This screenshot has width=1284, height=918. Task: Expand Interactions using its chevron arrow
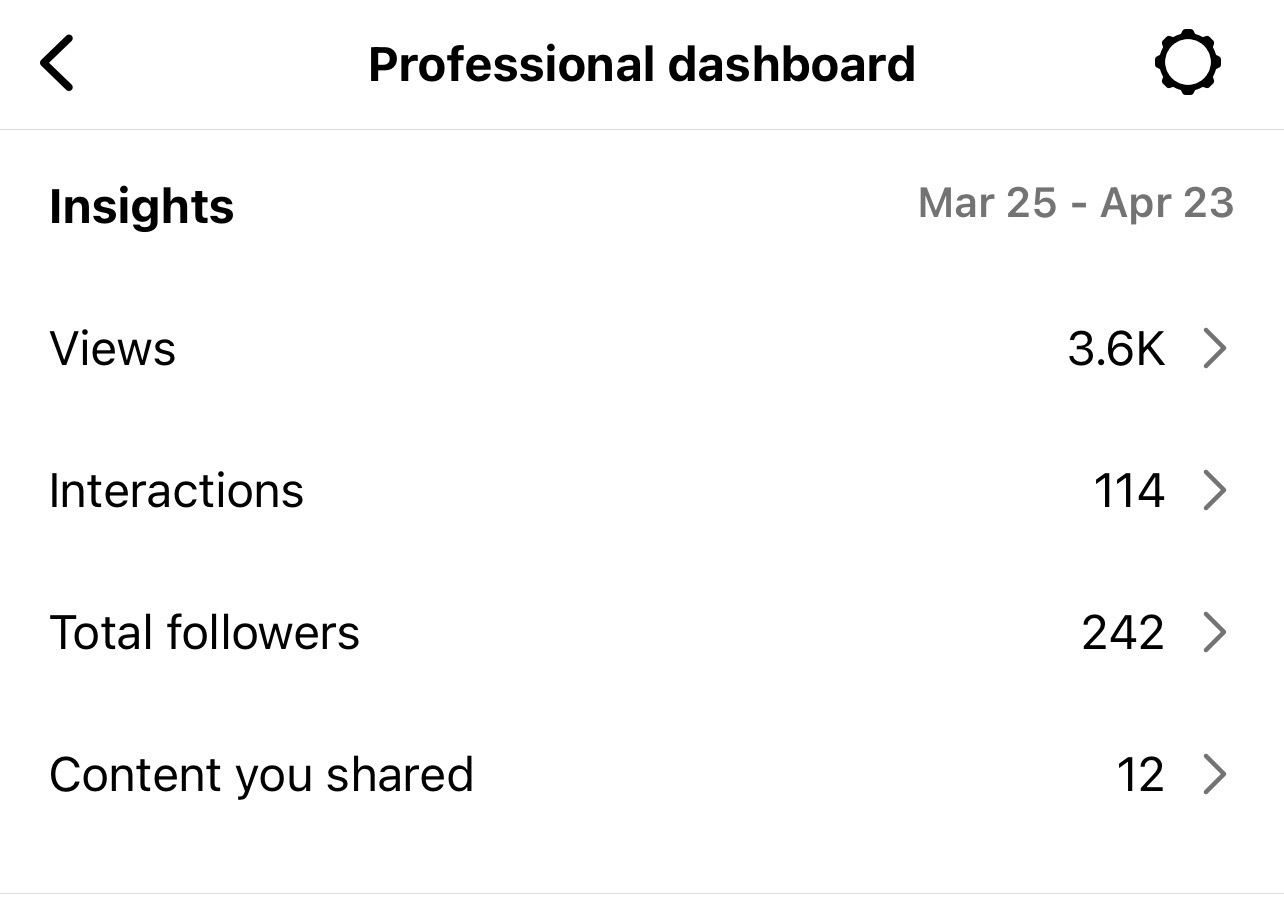pos(1215,491)
